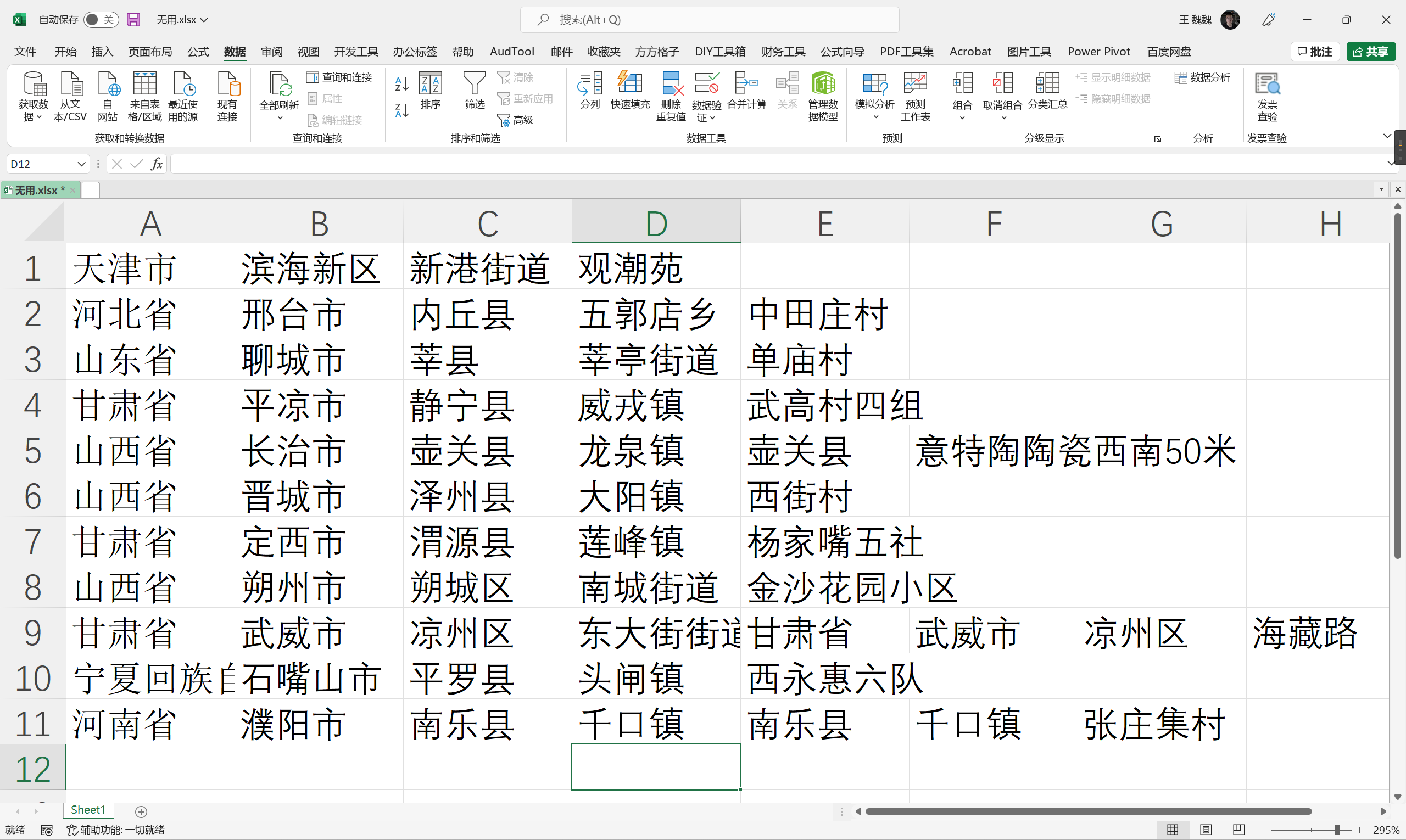Viewport: 1406px width, 840px height.
Task: Open the Power Pivot ribbon tab
Action: (x=1098, y=52)
